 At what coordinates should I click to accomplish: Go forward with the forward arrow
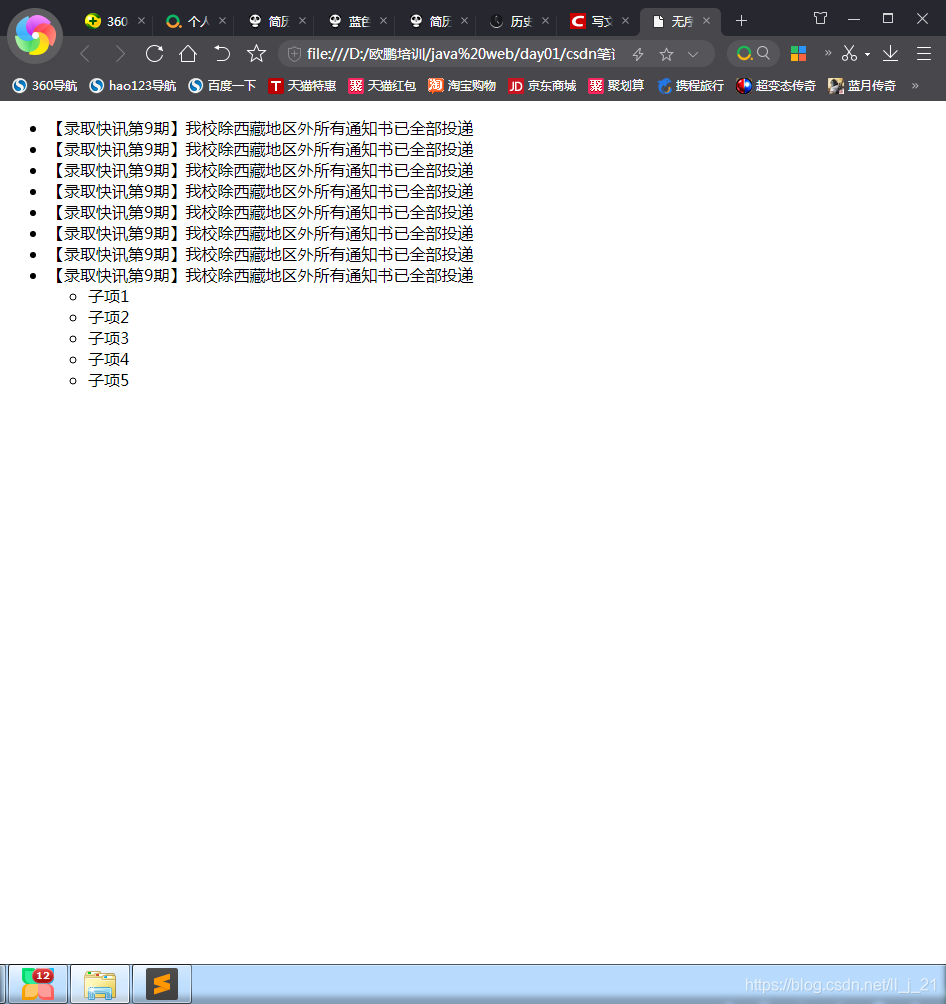tap(119, 54)
